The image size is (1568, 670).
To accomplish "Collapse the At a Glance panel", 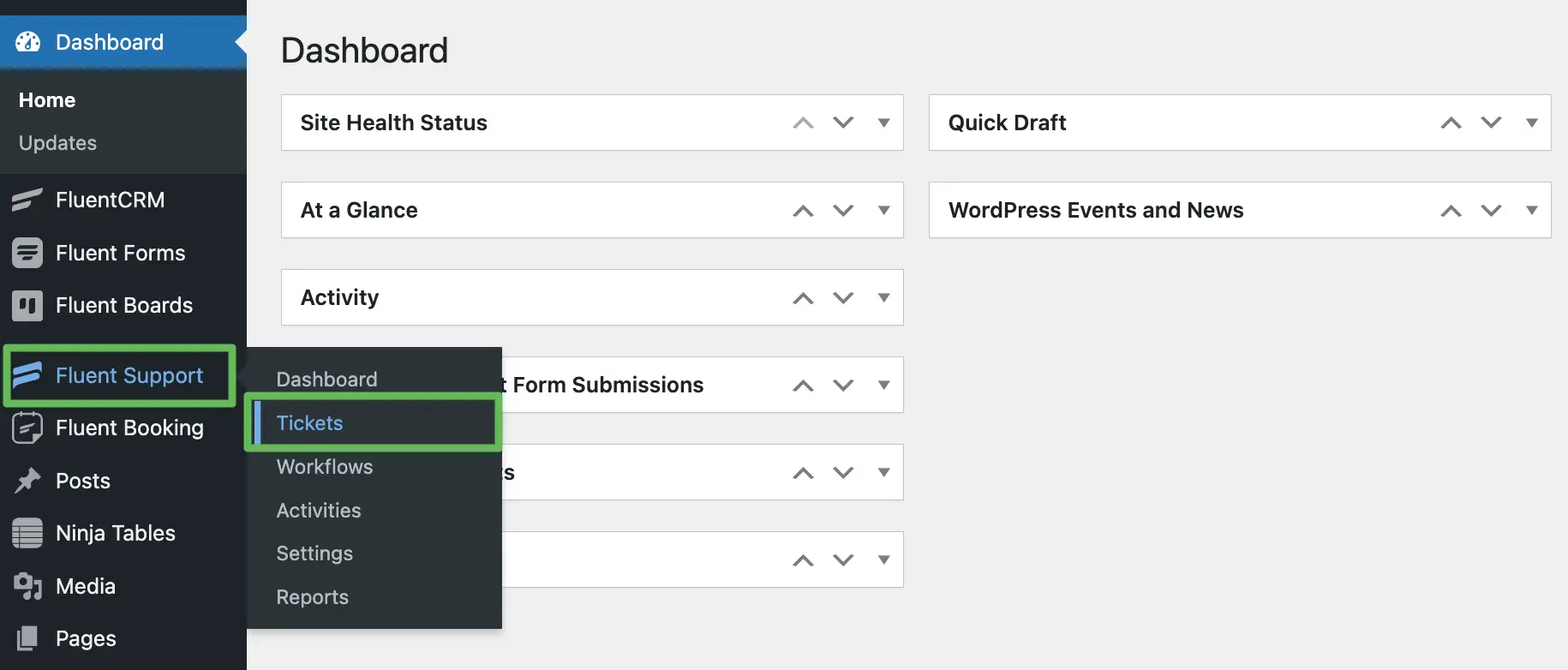I will pos(883,210).
